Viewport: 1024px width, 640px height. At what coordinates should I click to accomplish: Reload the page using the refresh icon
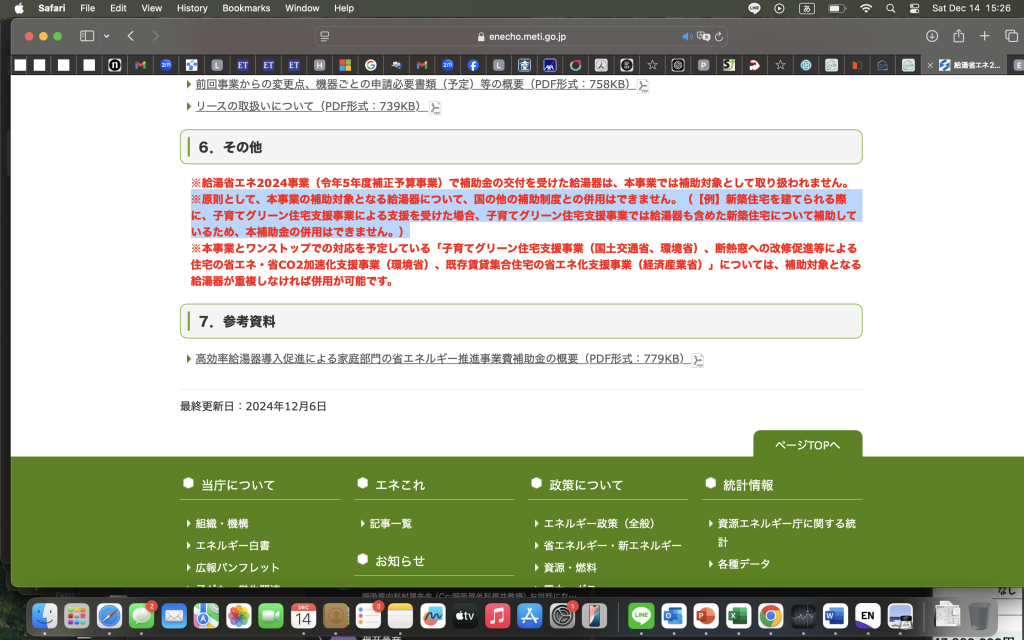coord(718,35)
